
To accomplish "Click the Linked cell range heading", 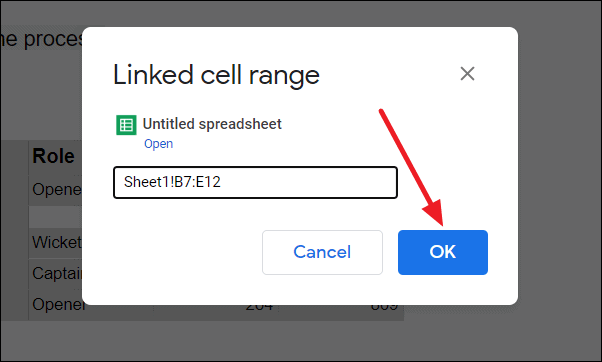I will pyautogui.click(x=216, y=75).
